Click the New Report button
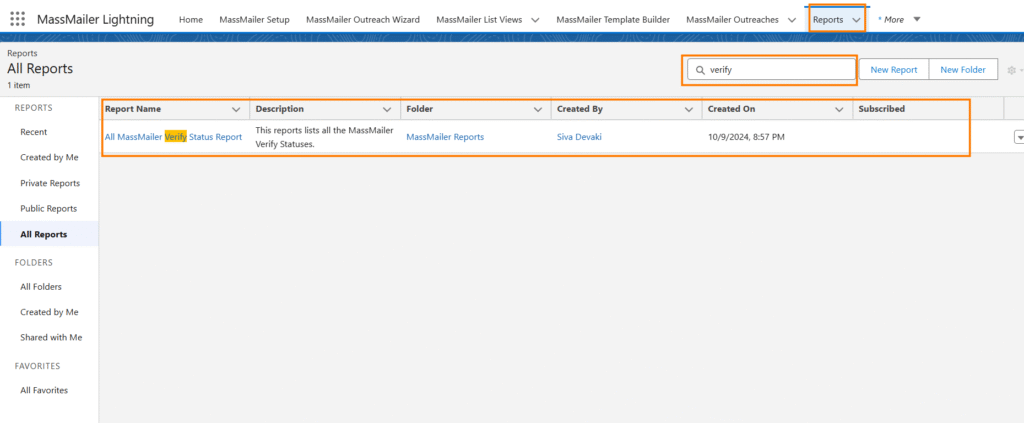This screenshot has width=1024, height=423. [x=893, y=70]
